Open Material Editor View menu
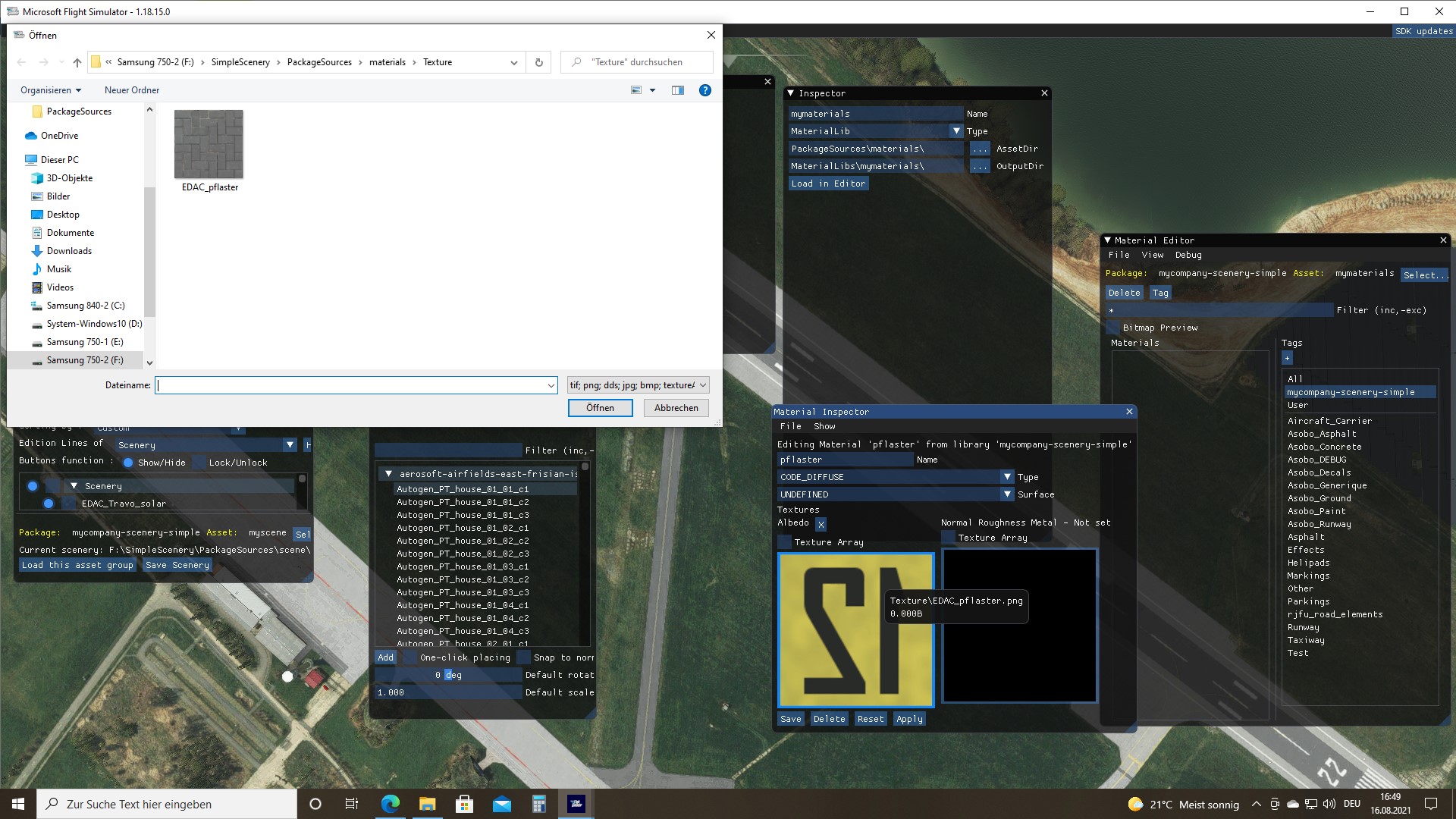 pyautogui.click(x=1152, y=256)
